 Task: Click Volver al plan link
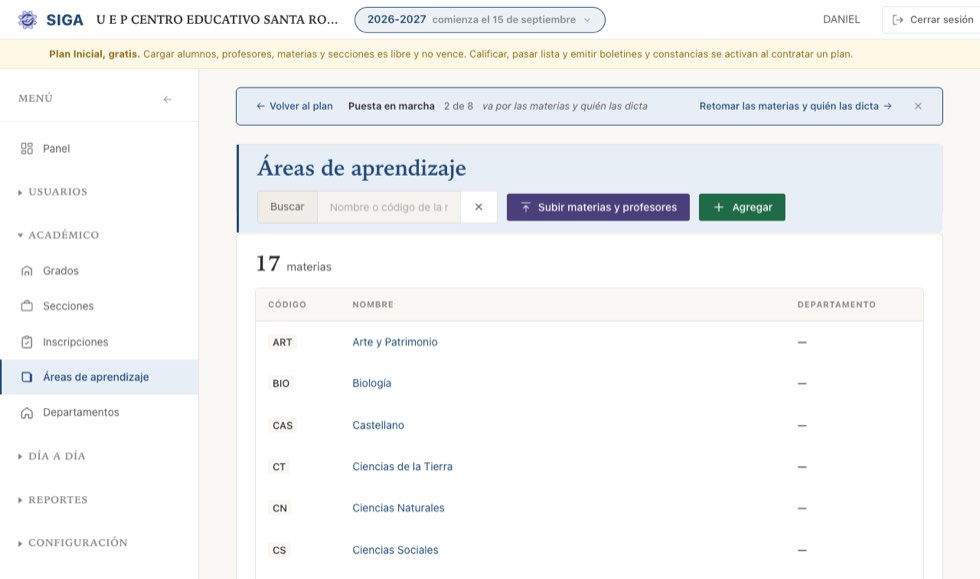click(294, 106)
